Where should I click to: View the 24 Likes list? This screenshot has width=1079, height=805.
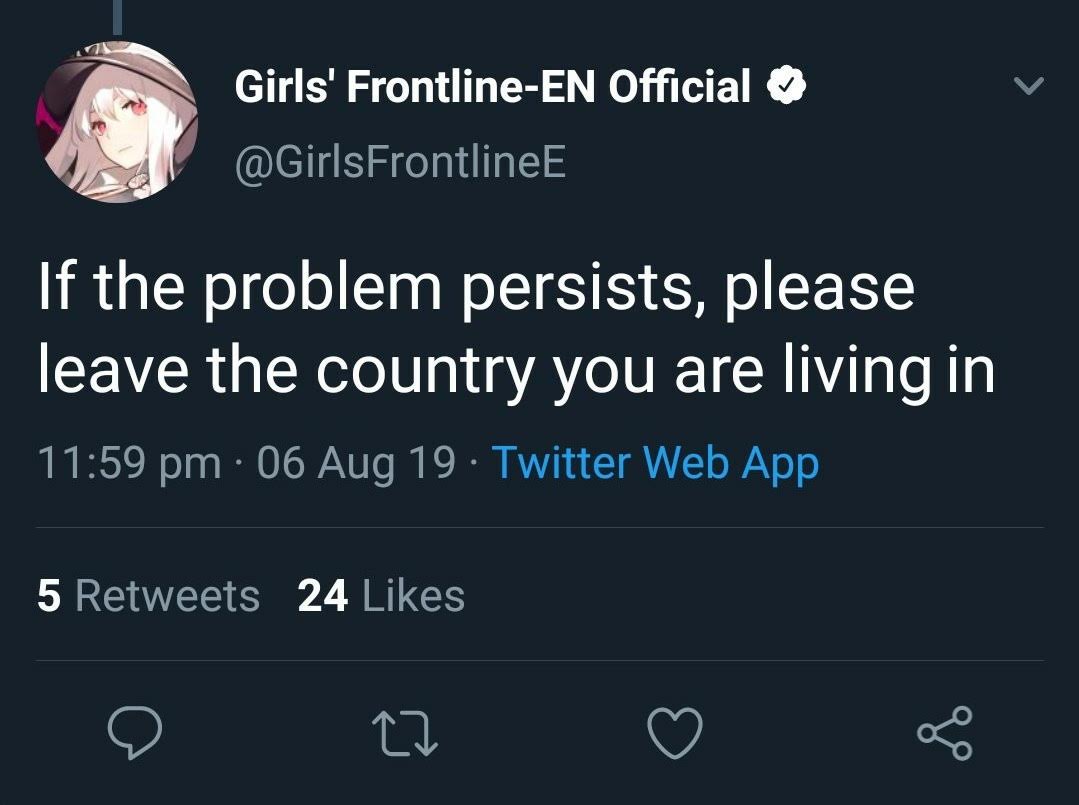(381, 595)
